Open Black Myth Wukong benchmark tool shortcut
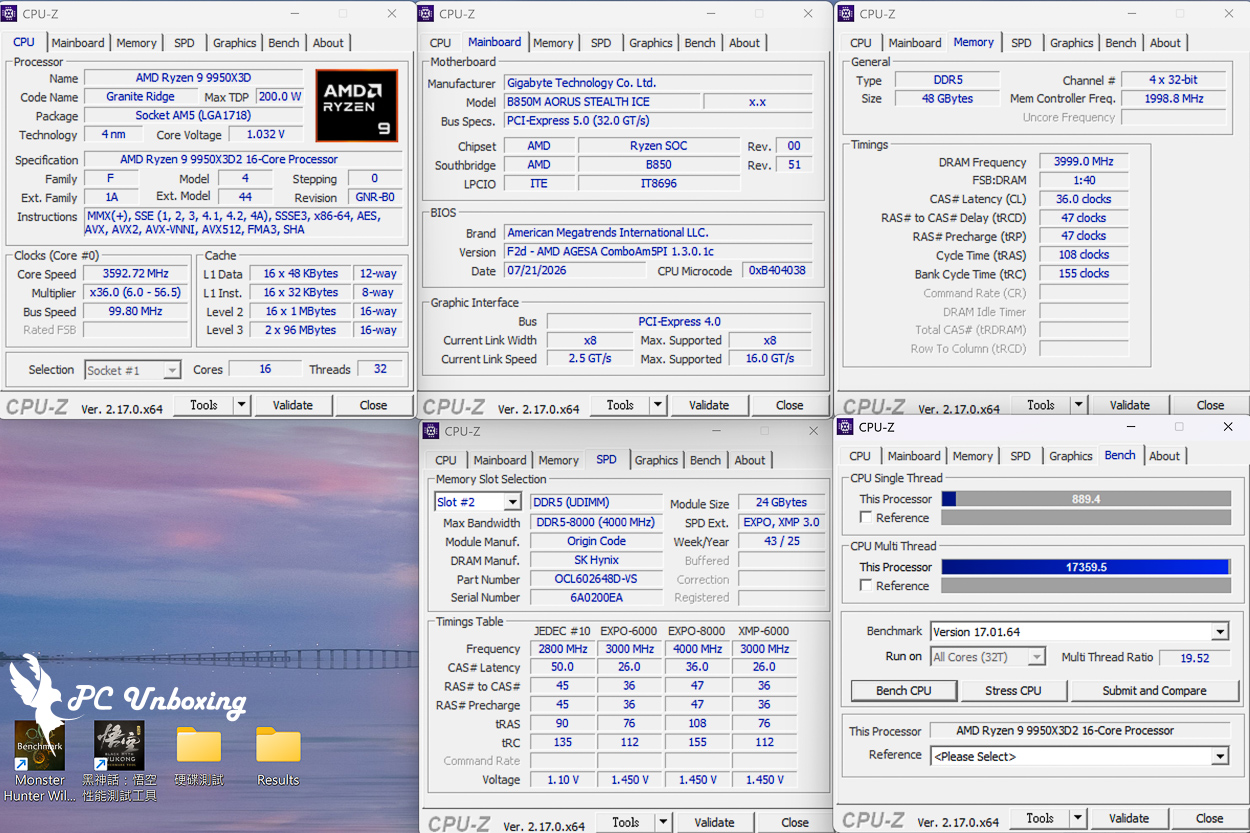Image resolution: width=1250 pixels, height=833 pixels. click(119, 762)
